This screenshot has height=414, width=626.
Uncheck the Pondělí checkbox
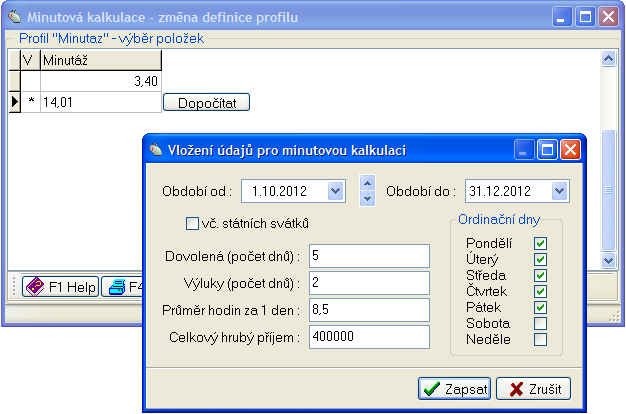541,243
